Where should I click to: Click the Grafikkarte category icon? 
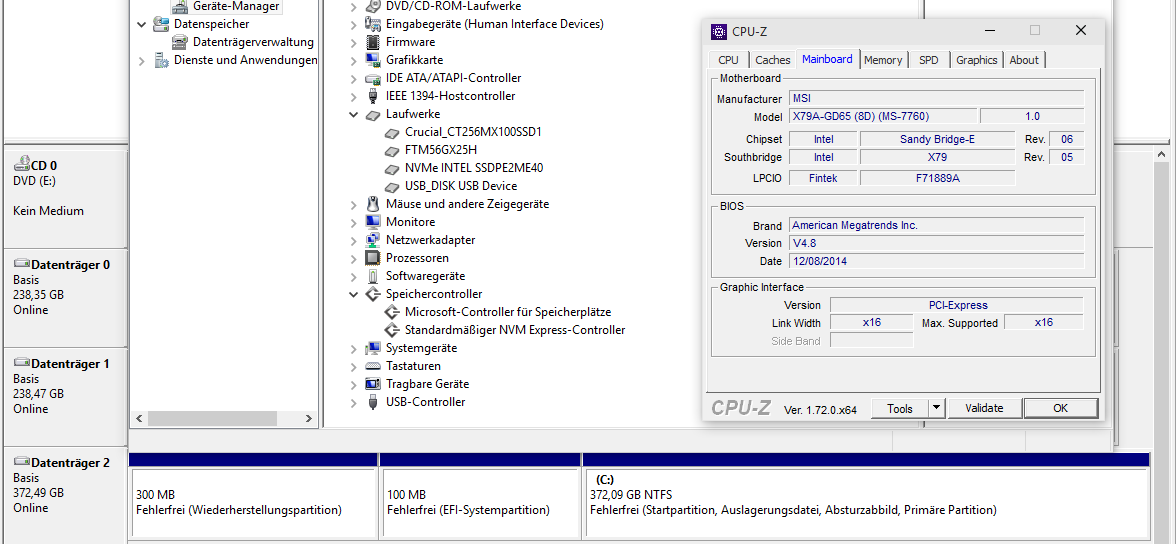click(x=373, y=60)
